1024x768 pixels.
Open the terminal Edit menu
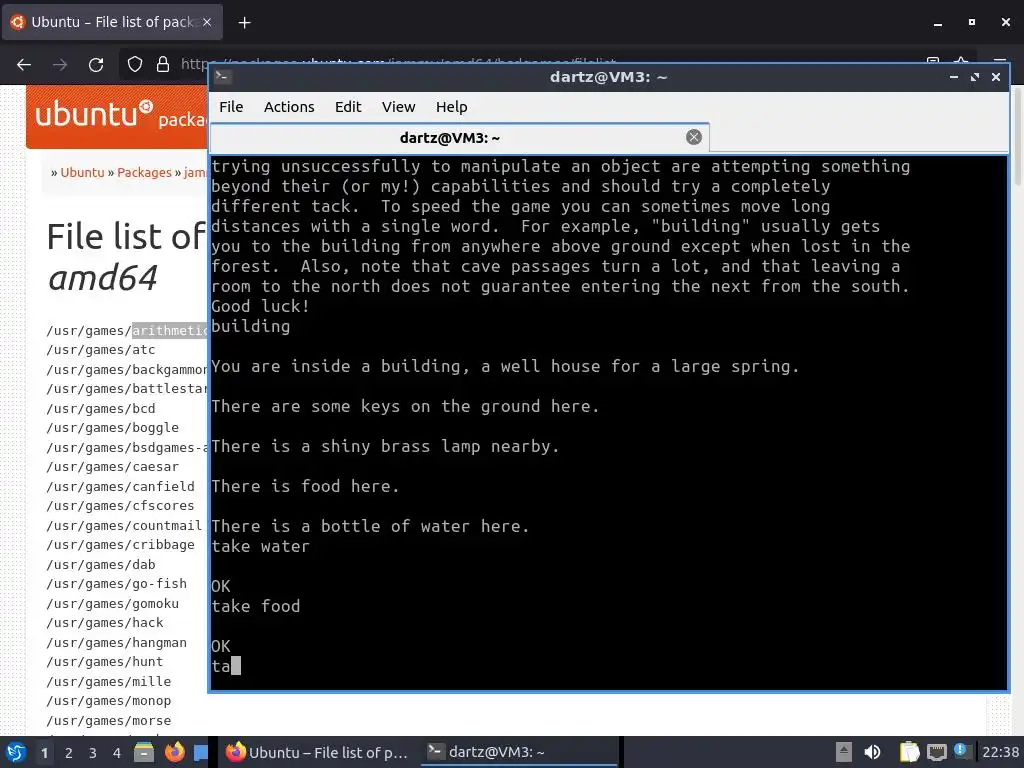point(348,107)
